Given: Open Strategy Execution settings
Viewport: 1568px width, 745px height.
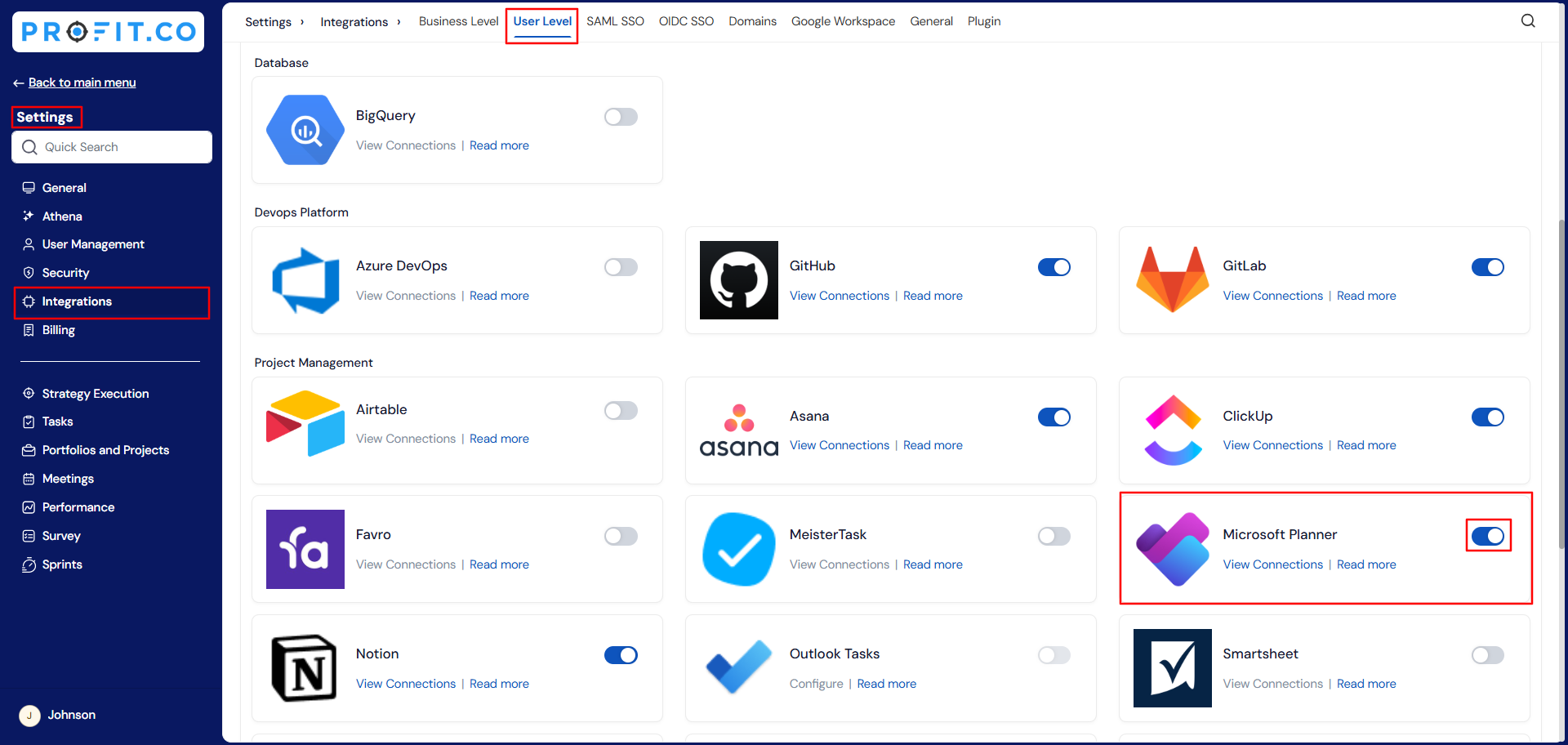Looking at the screenshot, I should (x=96, y=394).
